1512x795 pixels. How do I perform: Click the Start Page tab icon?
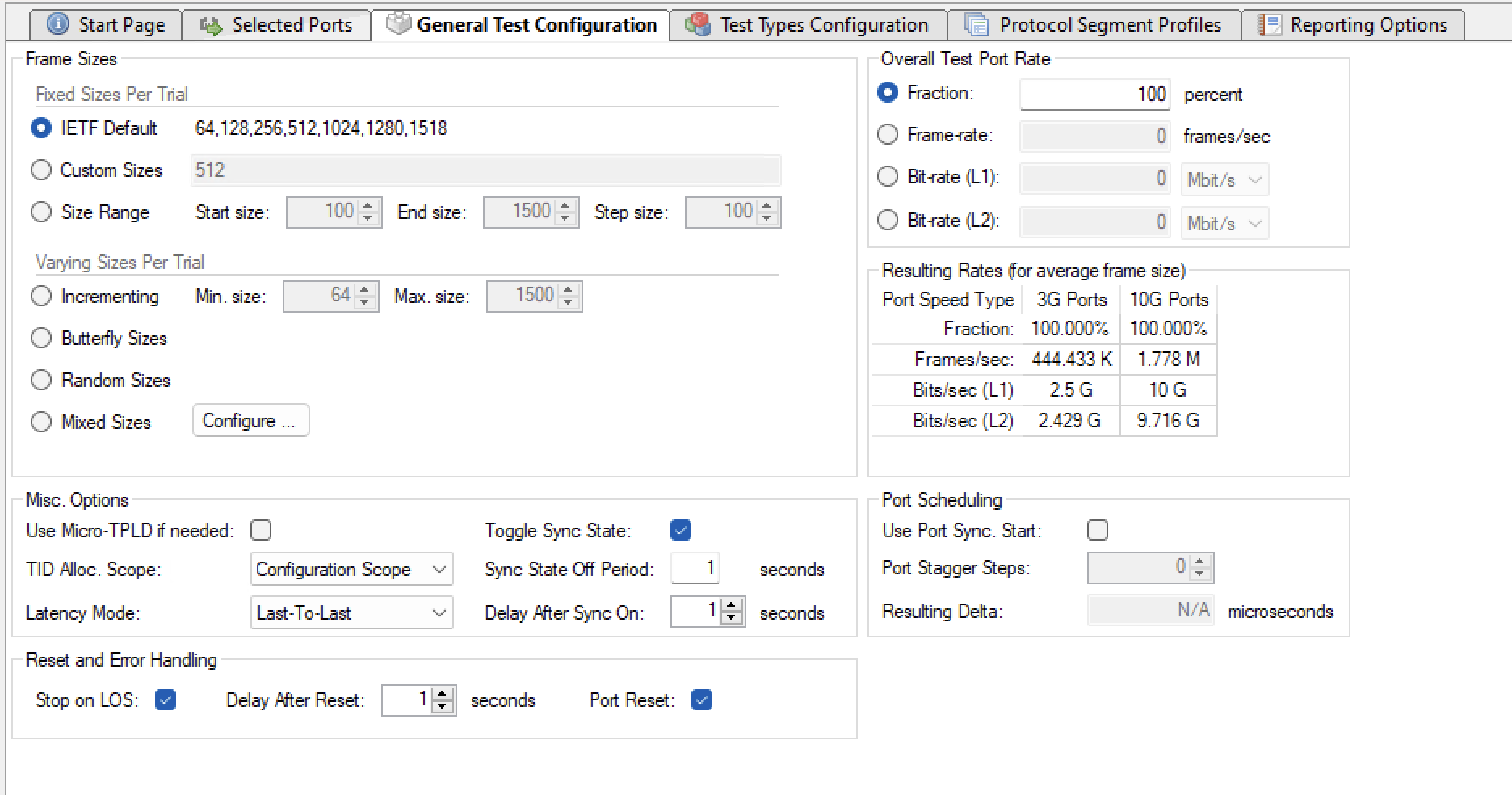pyautogui.click(x=58, y=25)
